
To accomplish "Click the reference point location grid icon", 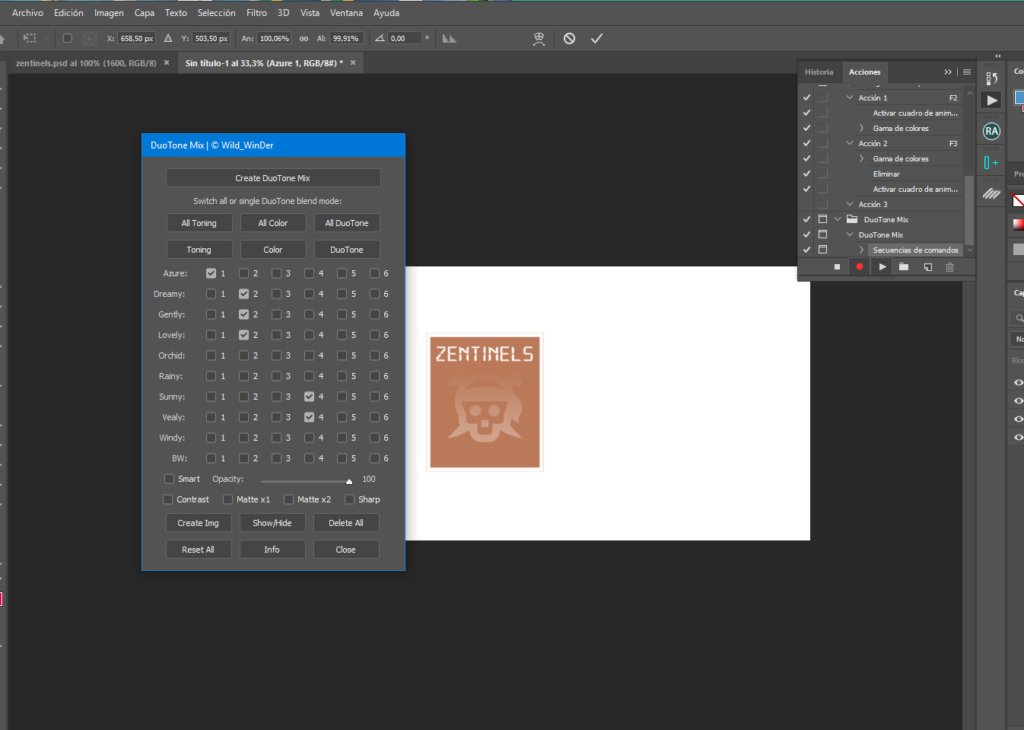I will pyautogui.click(x=89, y=39).
